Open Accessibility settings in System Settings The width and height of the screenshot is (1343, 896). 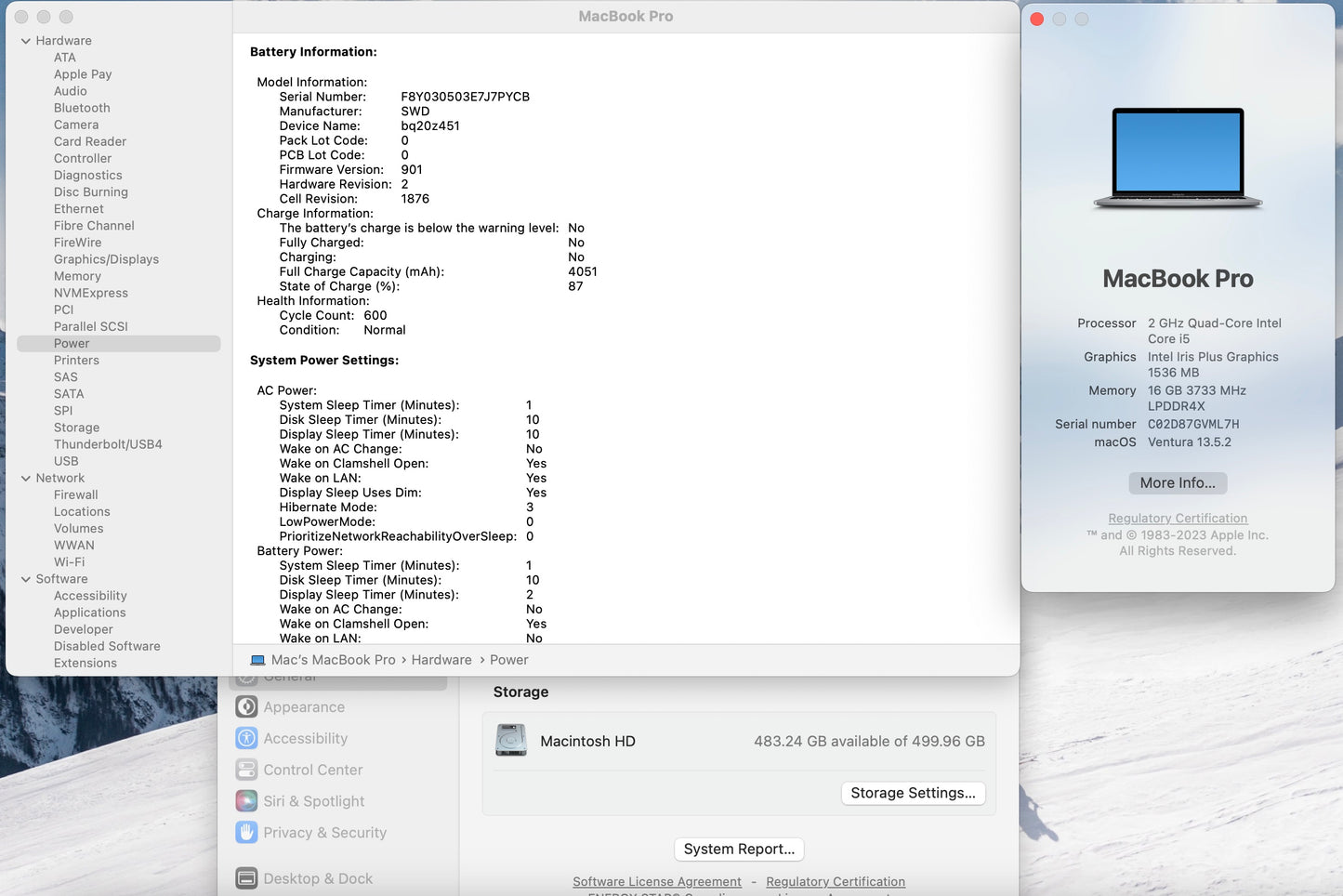(304, 738)
